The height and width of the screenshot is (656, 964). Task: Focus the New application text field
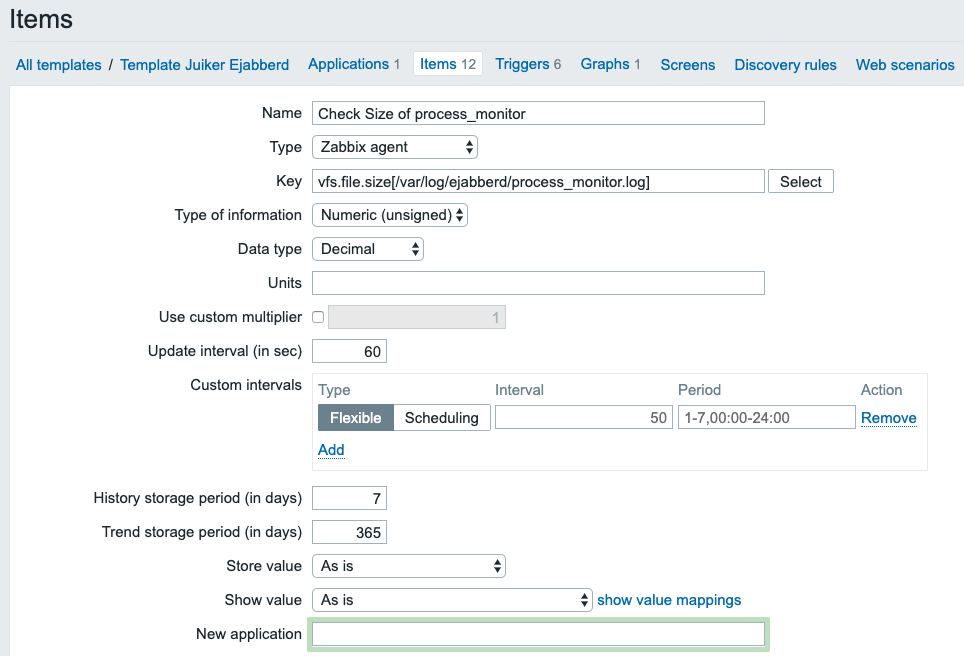[538, 634]
